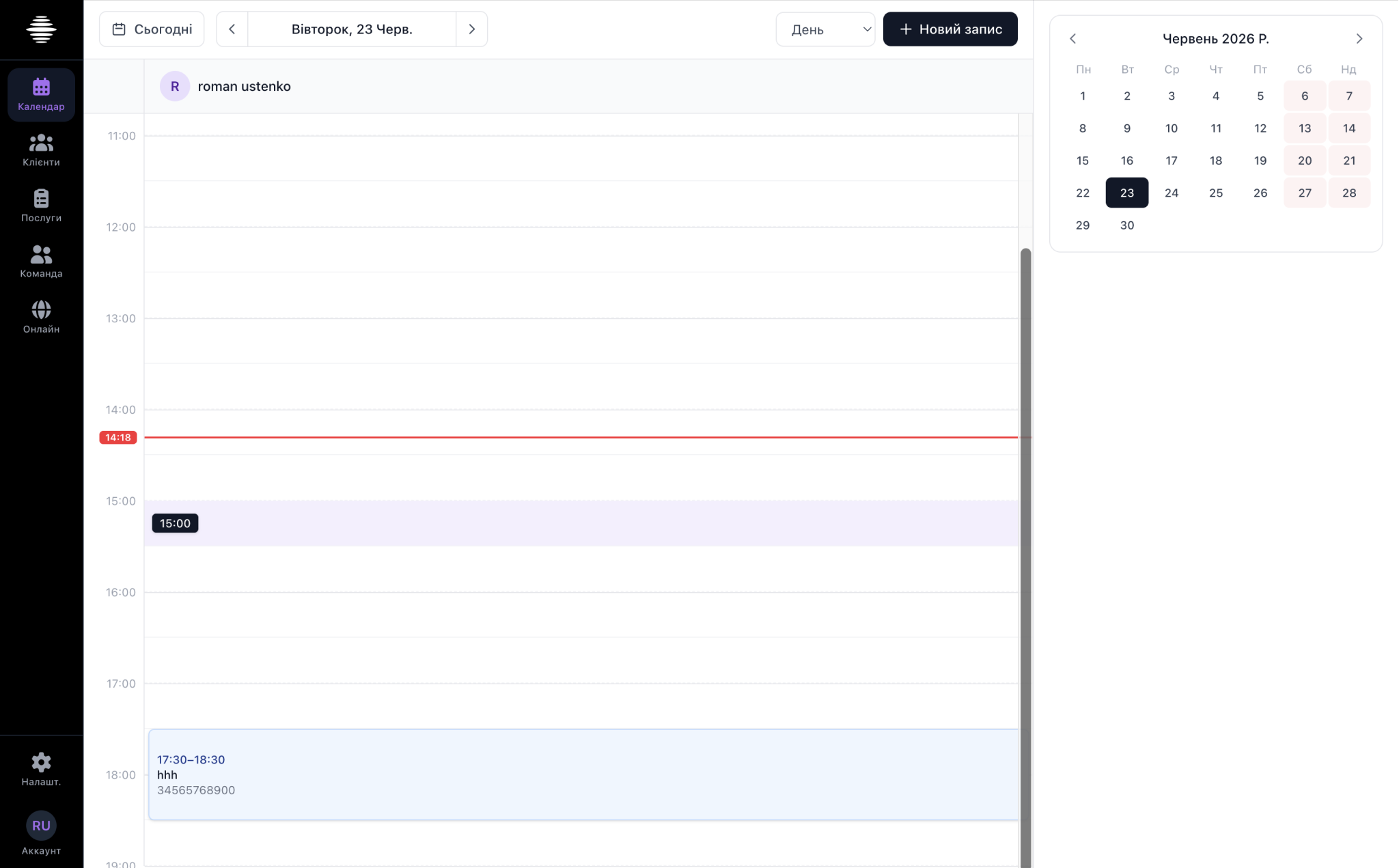1399x868 pixels.
Task: Select June 18 in mini calendar
Action: pyautogui.click(x=1216, y=160)
